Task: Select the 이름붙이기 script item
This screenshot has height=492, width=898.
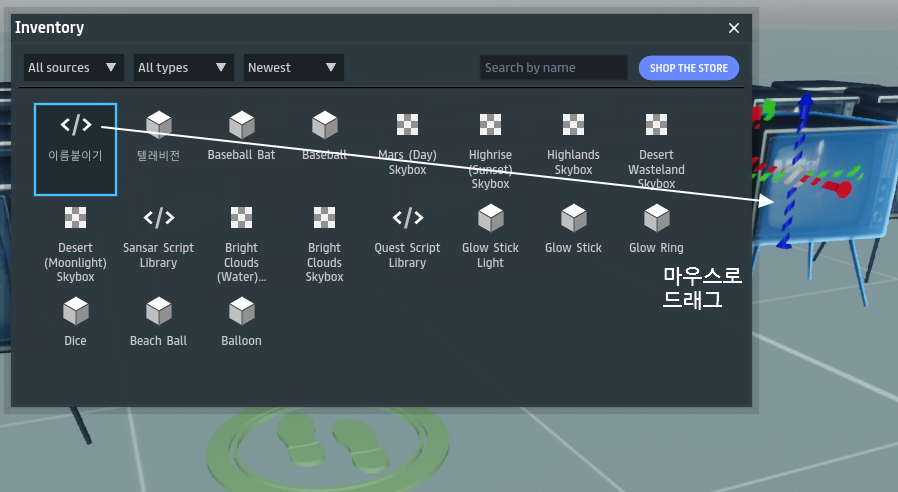Action: 76,149
